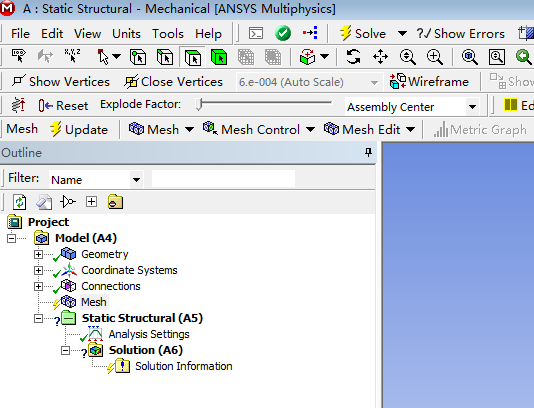Click the Zoom to Fit icon
This screenshot has height=408, width=534.
coord(470,57)
